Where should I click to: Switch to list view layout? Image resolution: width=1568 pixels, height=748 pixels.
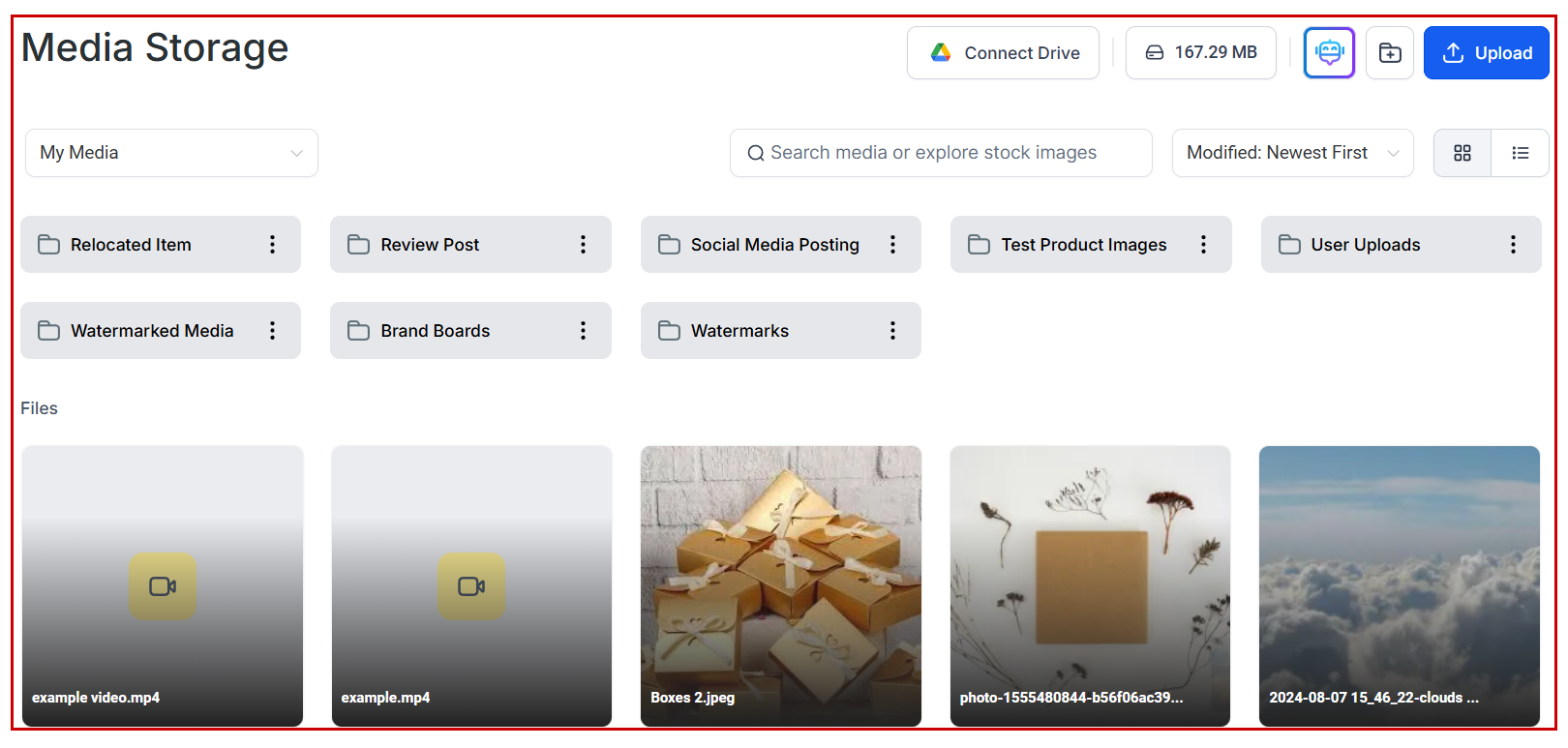pyautogui.click(x=1520, y=153)
